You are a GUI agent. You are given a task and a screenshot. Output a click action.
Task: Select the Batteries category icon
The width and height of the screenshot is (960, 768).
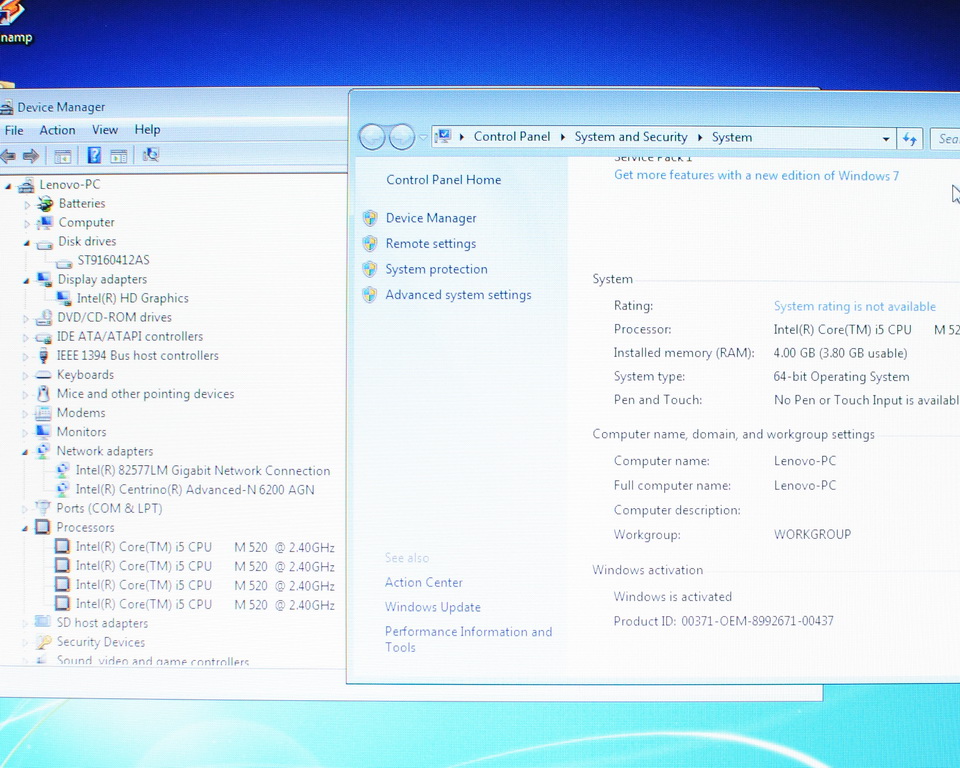pos(45,203)
